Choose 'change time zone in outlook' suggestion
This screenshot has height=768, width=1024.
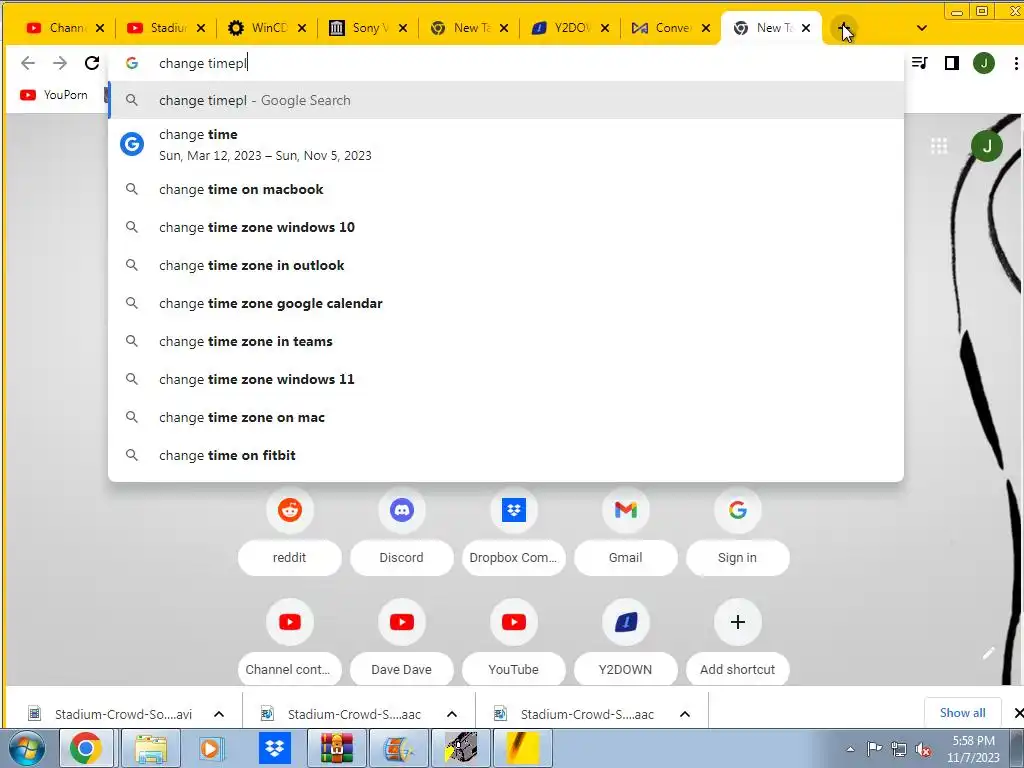point(506,265)
